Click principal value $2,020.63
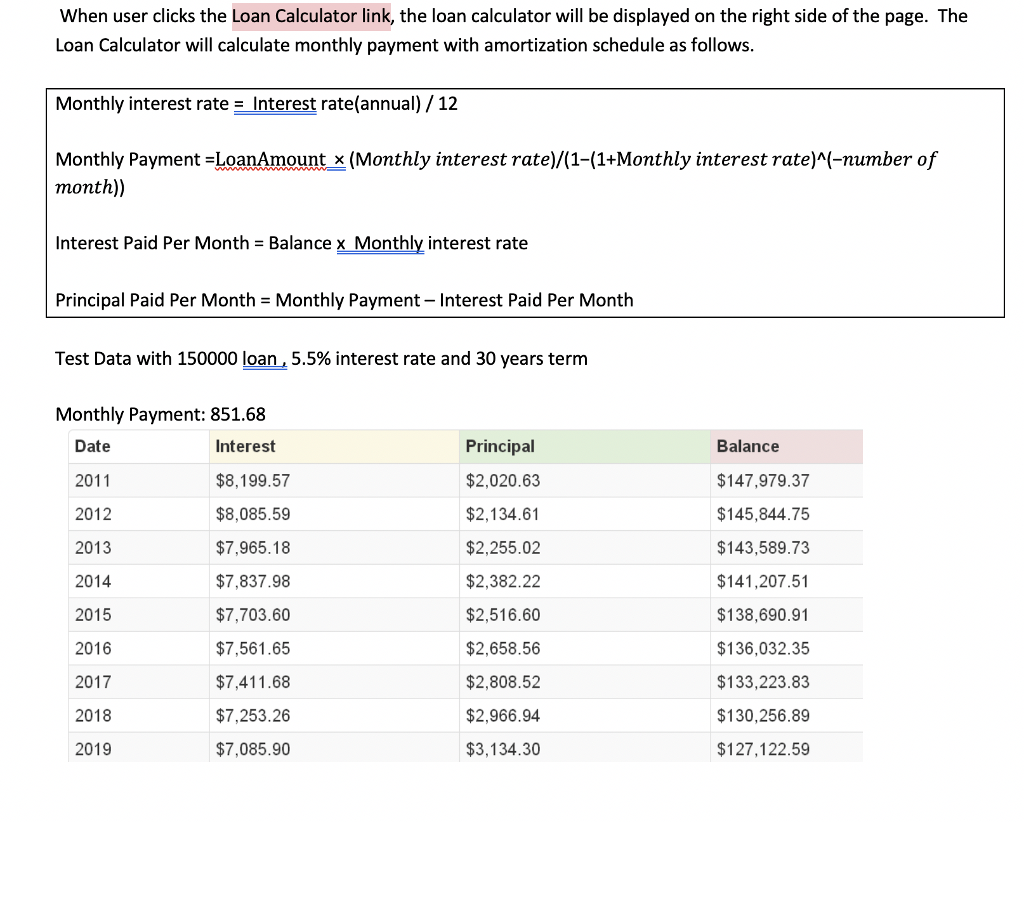This screenshot has width=1024, height=911. 503,481
